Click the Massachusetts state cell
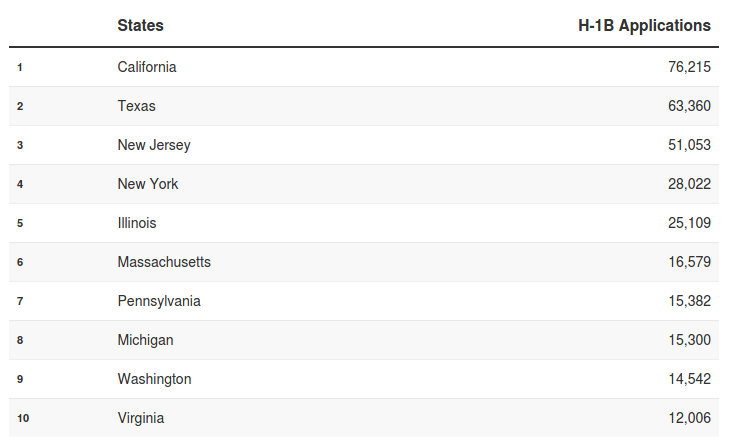Screen dimensions: 738x444 pyautogui.click(x=164, y=262)
